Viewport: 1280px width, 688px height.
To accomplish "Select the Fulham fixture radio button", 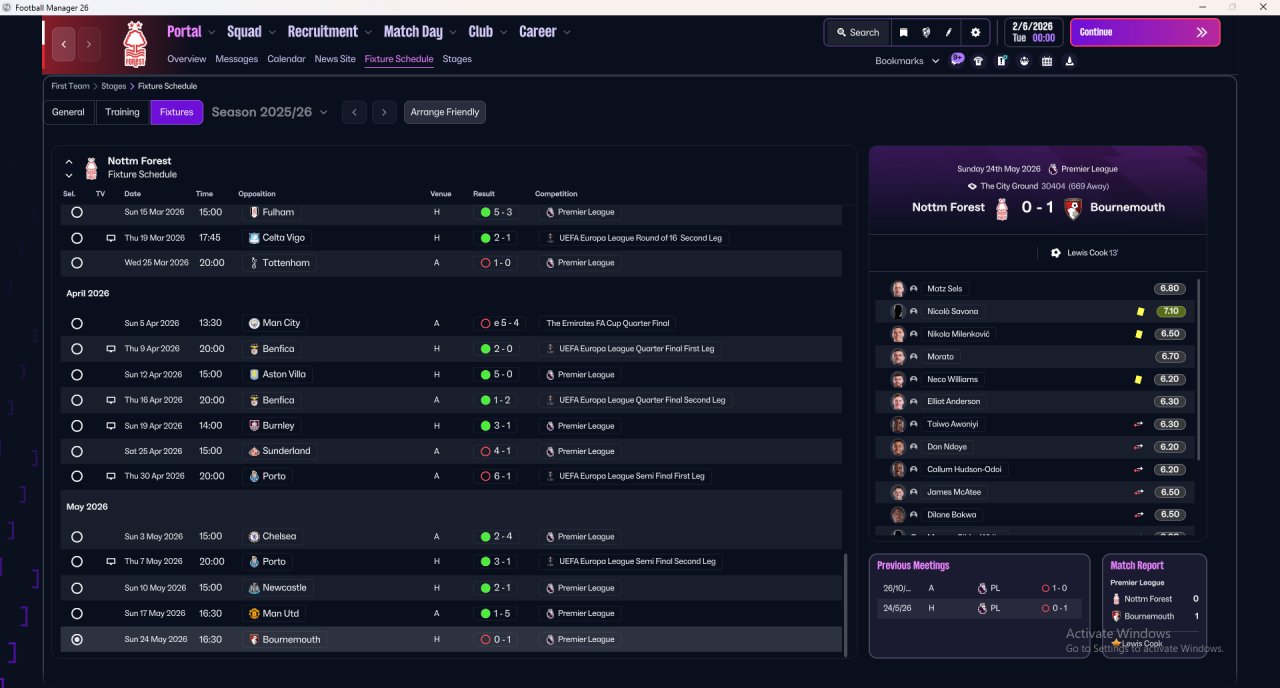I will [77, 212].
